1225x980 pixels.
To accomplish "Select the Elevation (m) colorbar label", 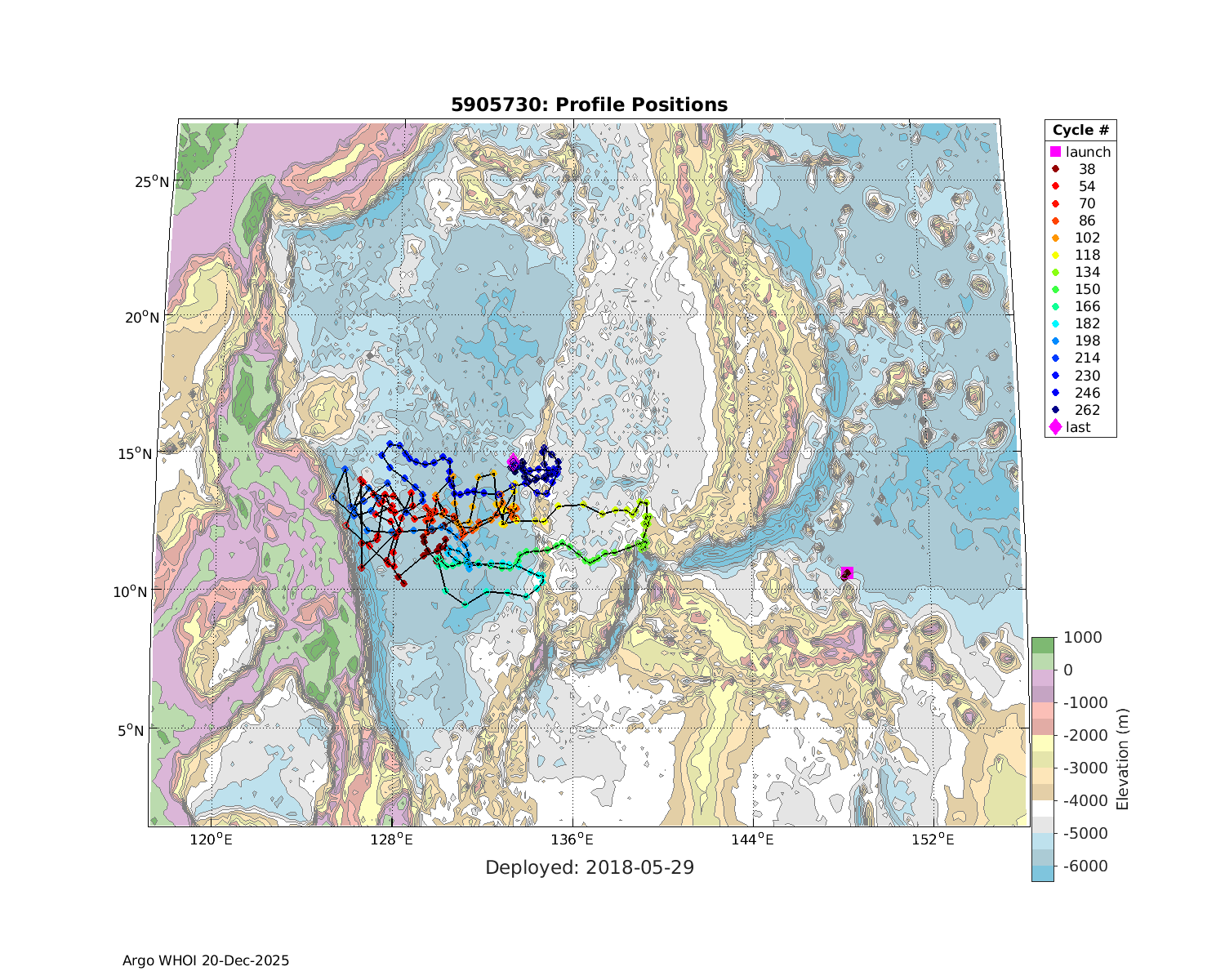I will point(1123,759).
